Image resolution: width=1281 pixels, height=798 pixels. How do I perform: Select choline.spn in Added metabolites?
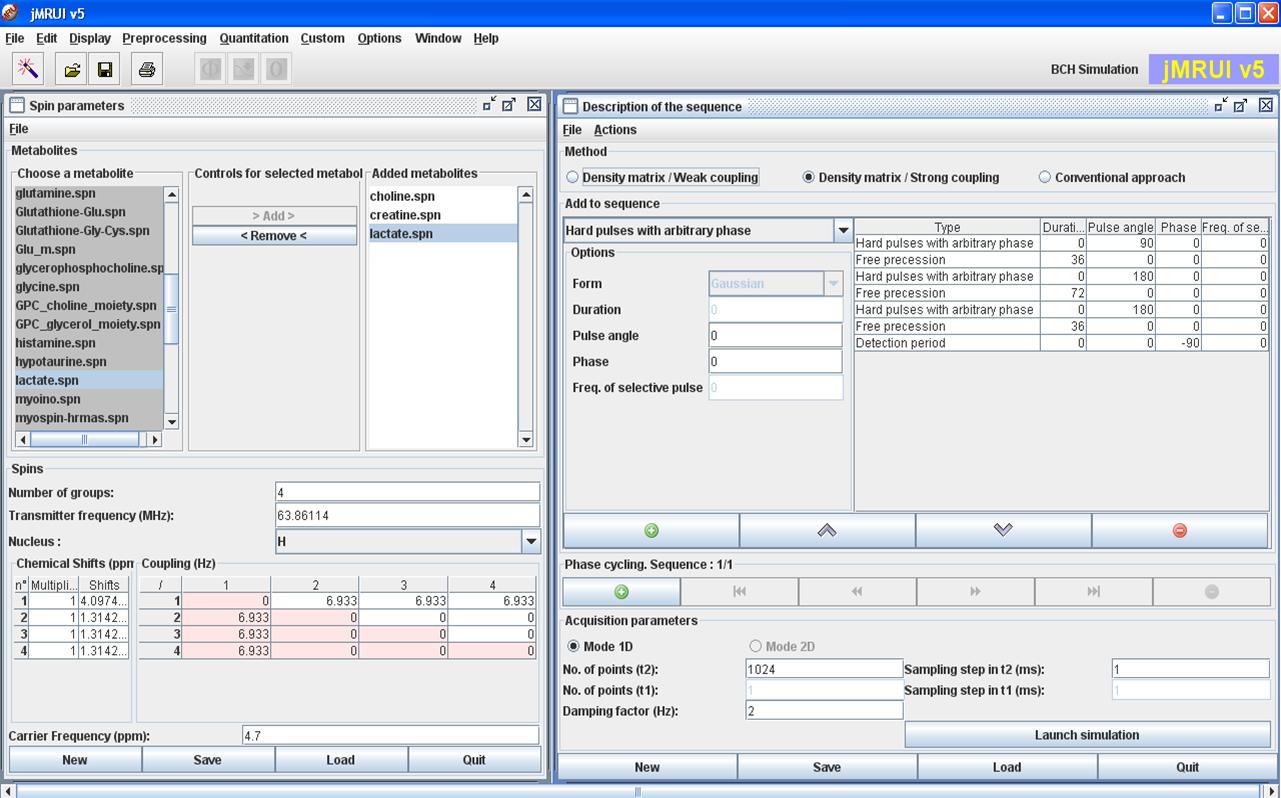click(442, 196)
